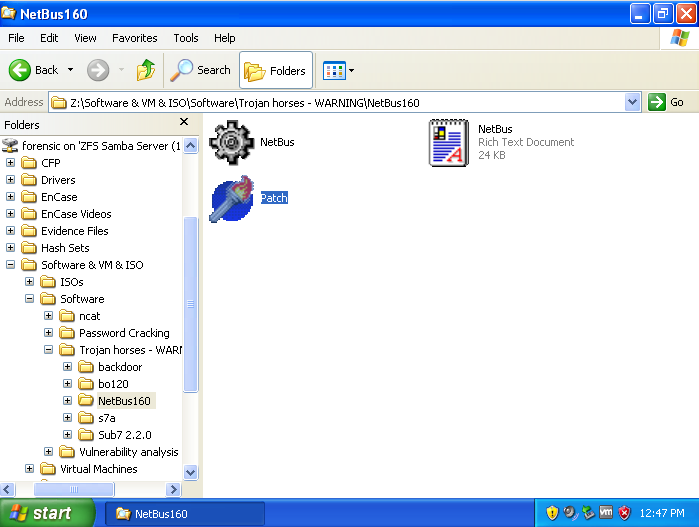The width and height of the screenshot is (699, 527).
Task: Expand the bo120 folder
Action: 67,383
